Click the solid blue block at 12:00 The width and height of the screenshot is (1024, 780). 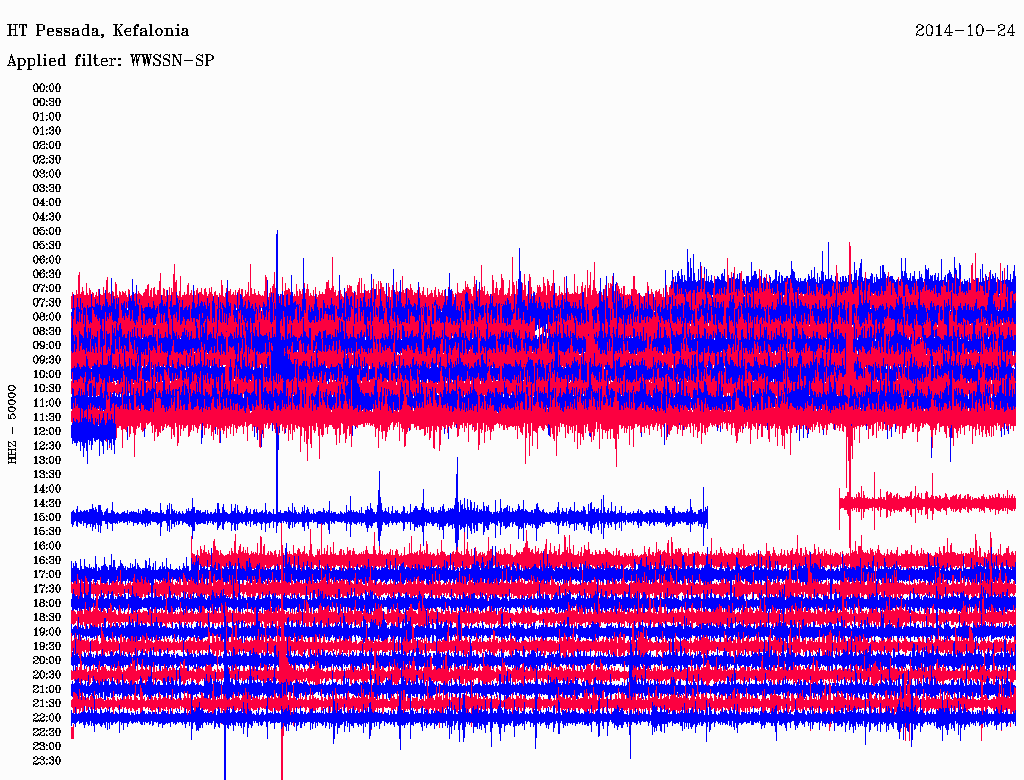point(93,431)
